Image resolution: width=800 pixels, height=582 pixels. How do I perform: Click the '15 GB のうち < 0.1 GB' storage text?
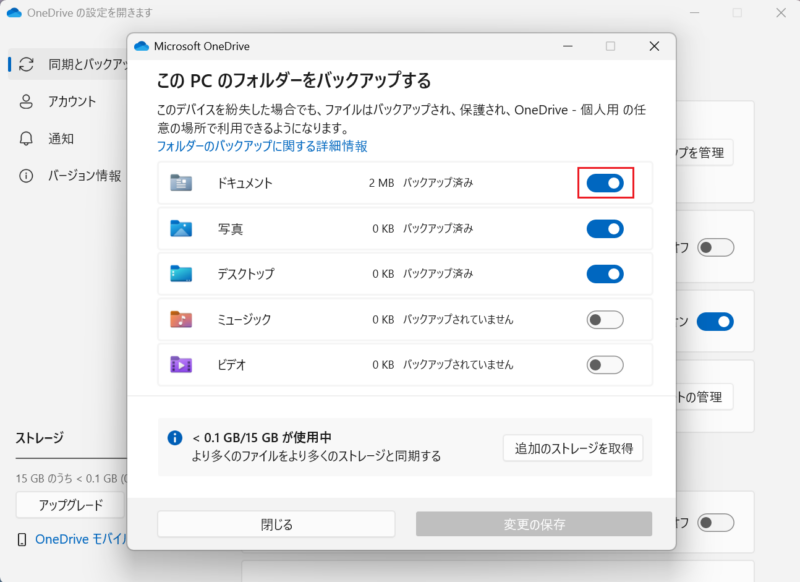pyautogui.click(x=67, y=478)
